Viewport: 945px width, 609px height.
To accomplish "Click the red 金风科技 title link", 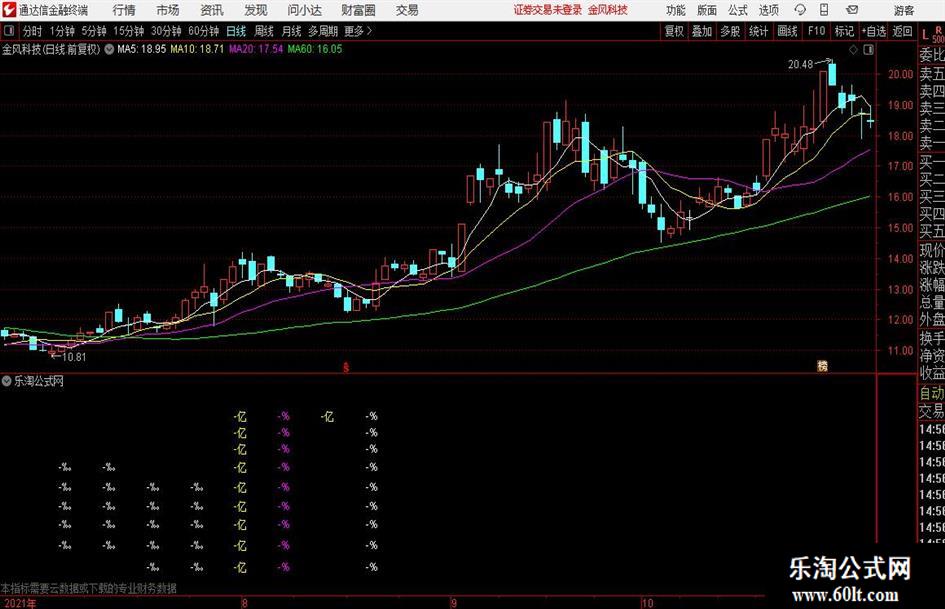I will [608, 10].
